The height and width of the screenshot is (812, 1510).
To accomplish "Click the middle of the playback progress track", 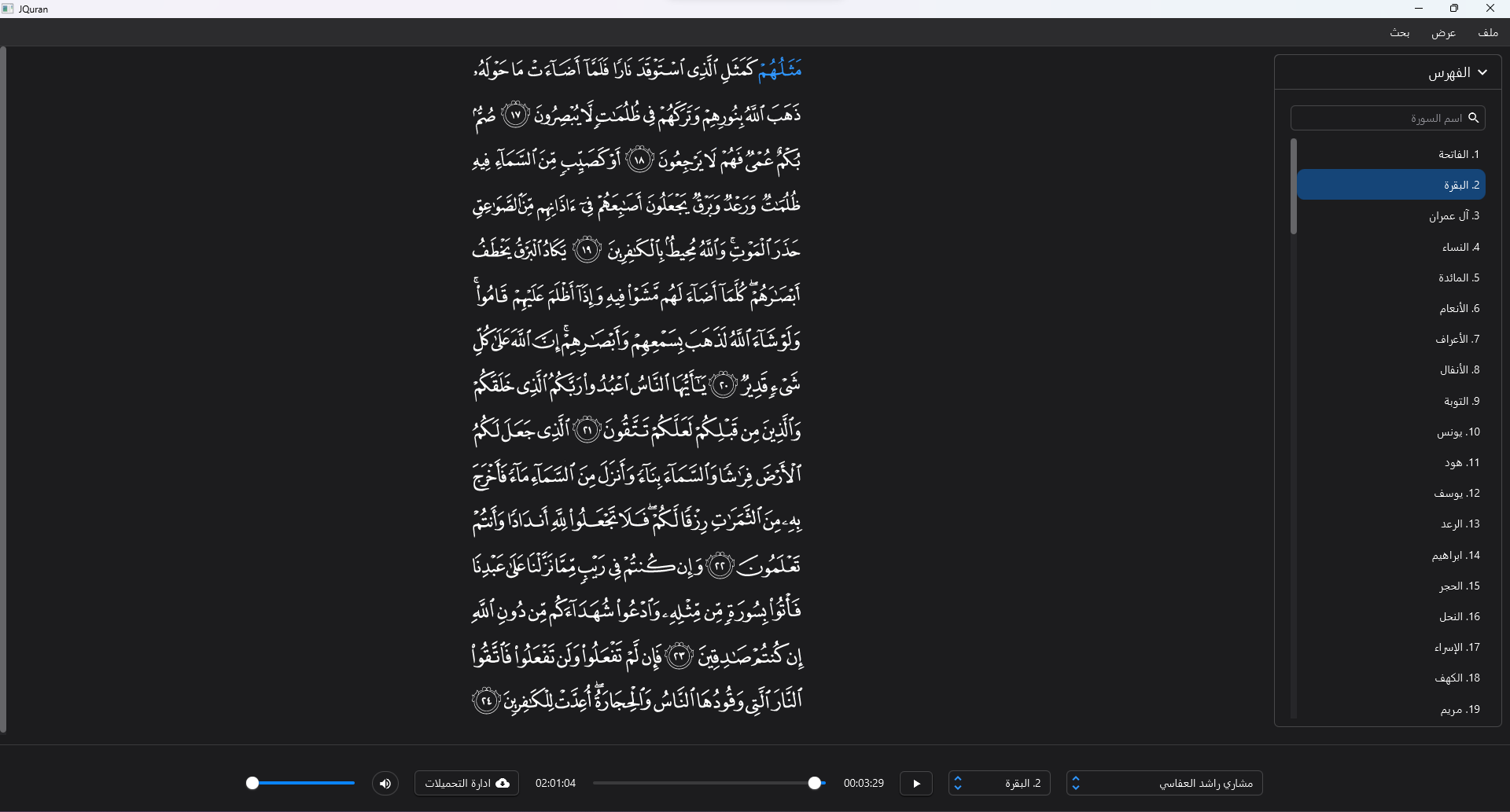I will (x=708, y=783).
